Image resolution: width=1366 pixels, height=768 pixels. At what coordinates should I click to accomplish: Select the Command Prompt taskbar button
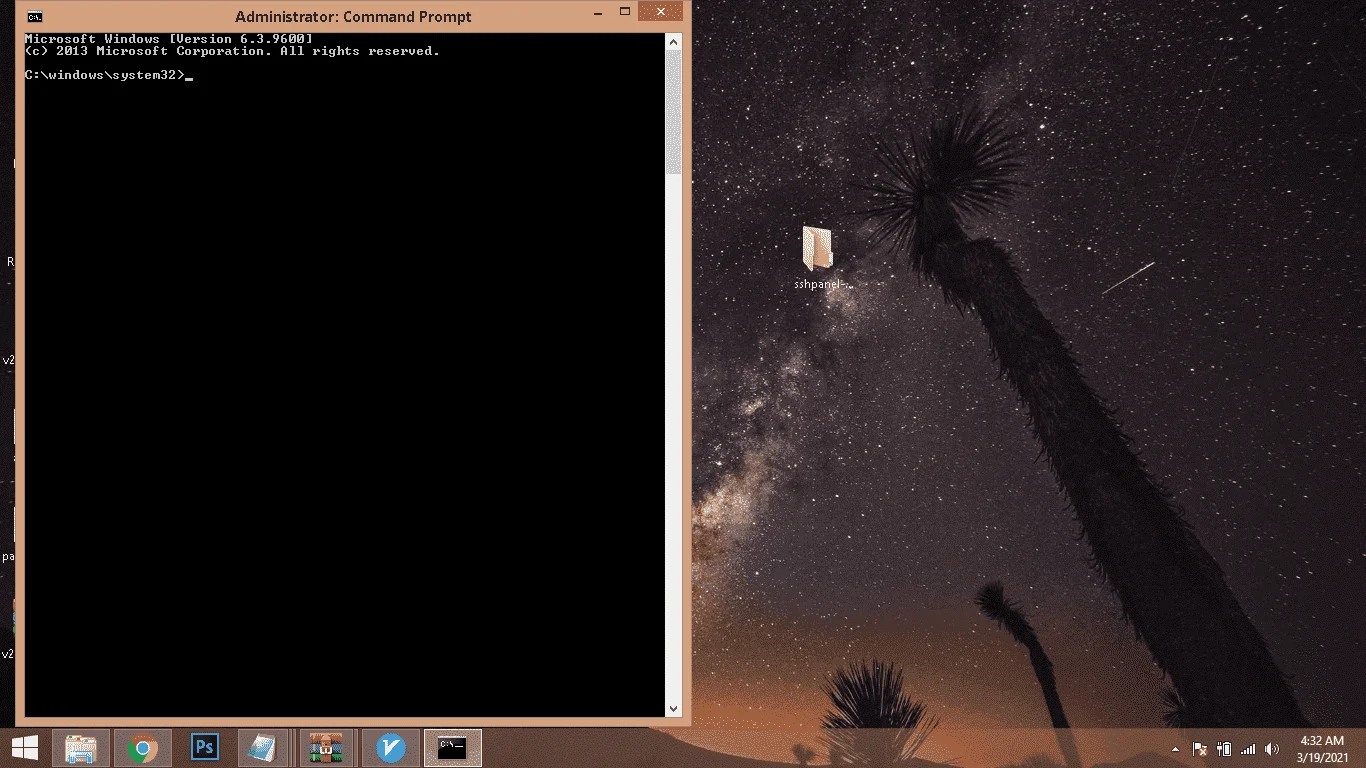click(453, 748)
